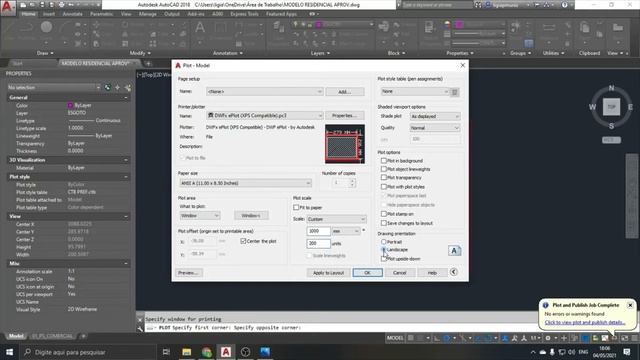
Task: Click the plotter Properties... button
Action: (345, 116)
